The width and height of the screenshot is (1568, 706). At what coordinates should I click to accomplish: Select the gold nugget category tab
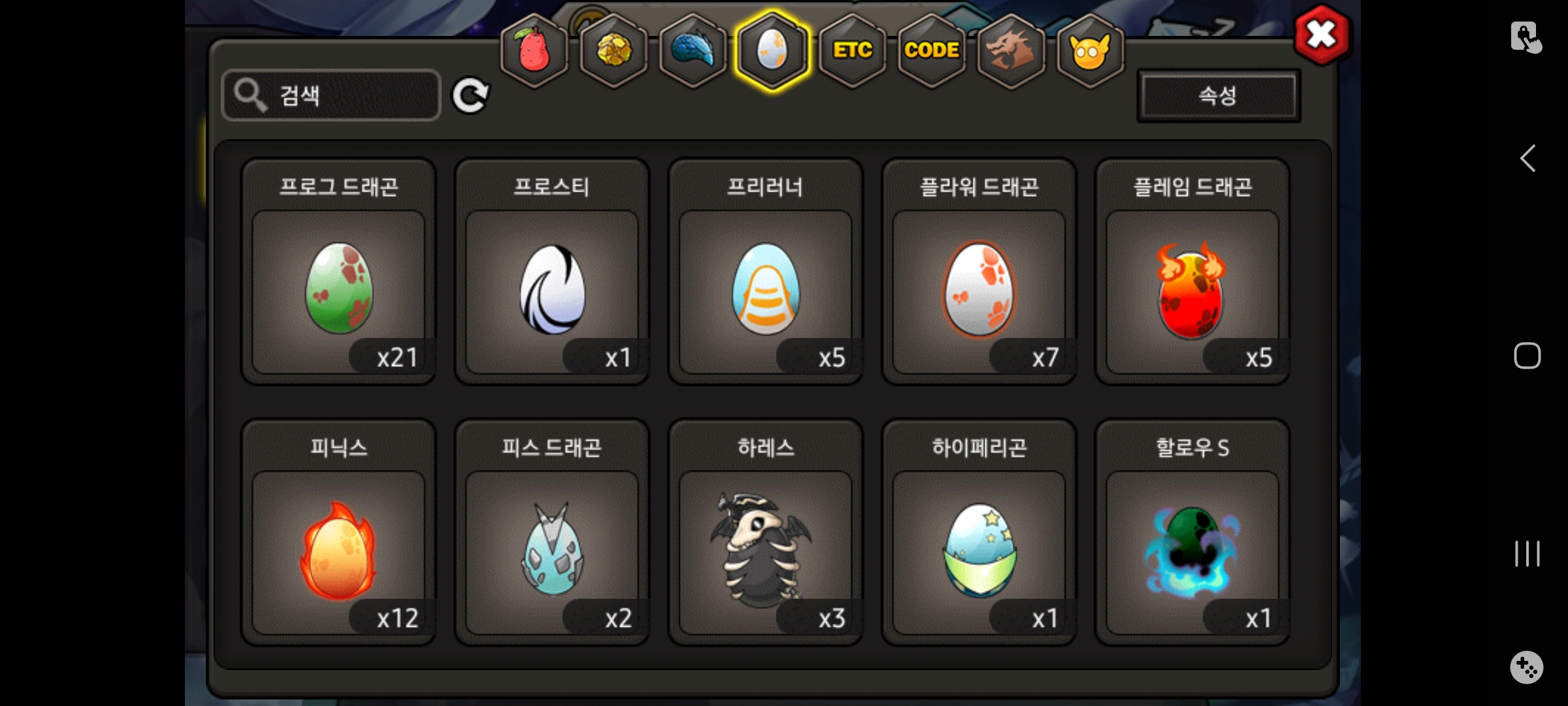(613, 50)
